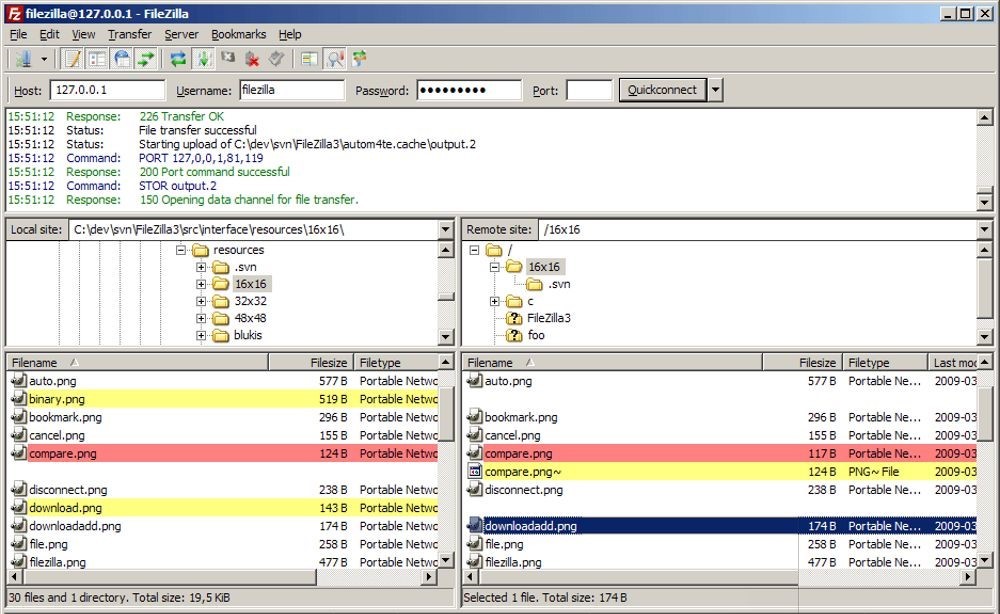Expand the local 16x16 folder node
The image size is (1000, 614).
[201, 284]
